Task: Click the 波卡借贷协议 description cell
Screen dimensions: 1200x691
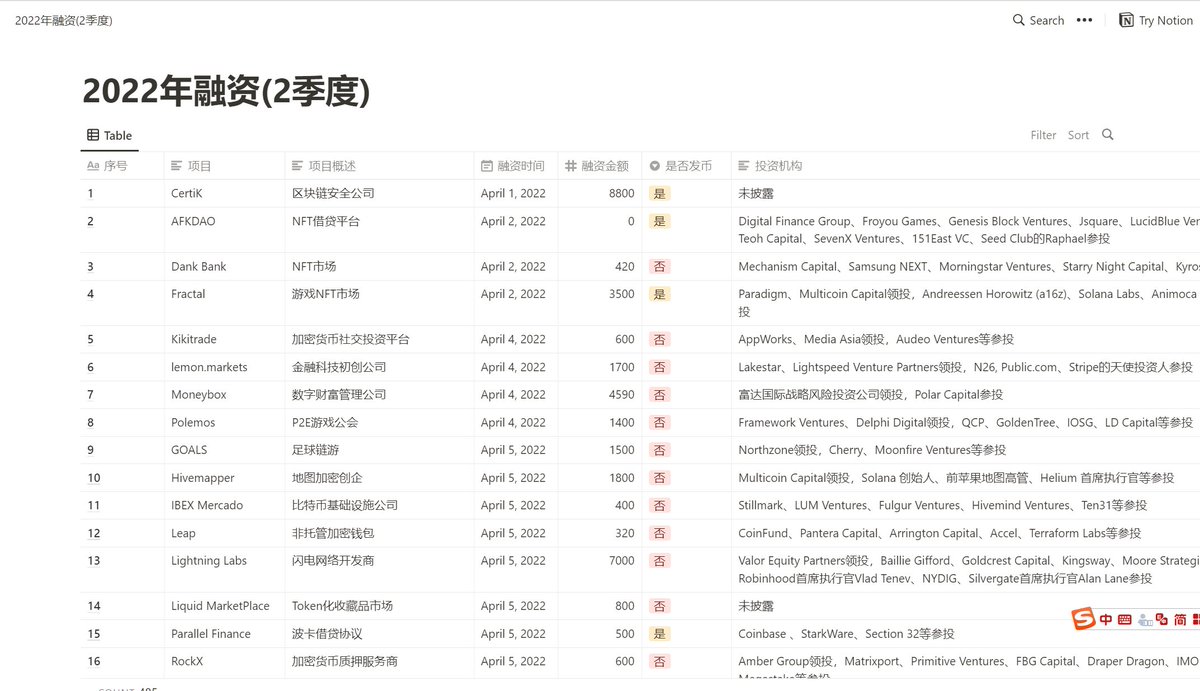Action: pyautogui.click(x=379, y=633)
